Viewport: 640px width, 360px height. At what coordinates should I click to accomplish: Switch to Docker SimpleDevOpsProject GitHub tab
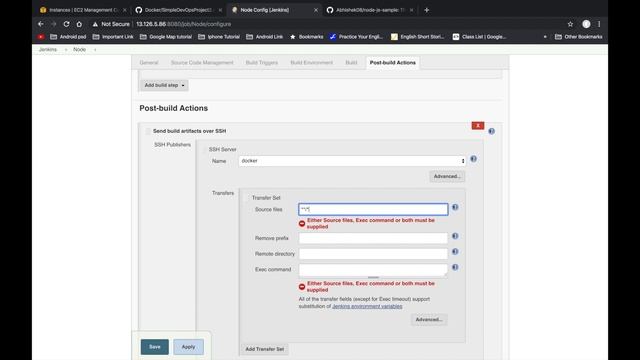pos(178,10)
